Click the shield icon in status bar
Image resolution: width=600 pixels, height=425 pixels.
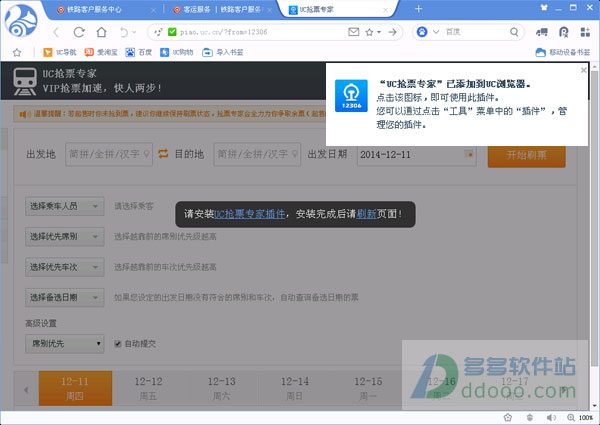point(530,417)
